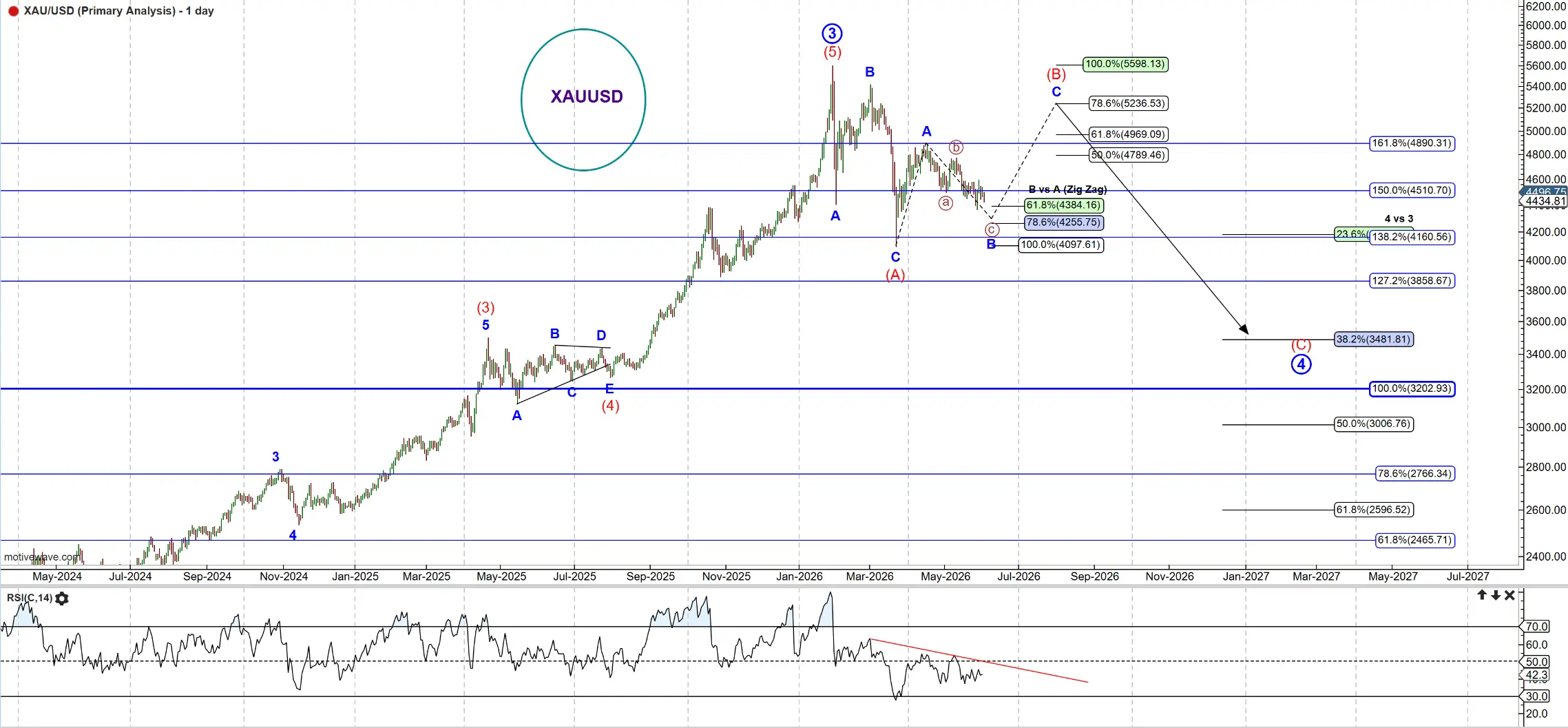The width and height of the screenshot is (1568, 728).
Task: Select the 61.8%(2596.52) retracement label
Action: point(1374,510)
